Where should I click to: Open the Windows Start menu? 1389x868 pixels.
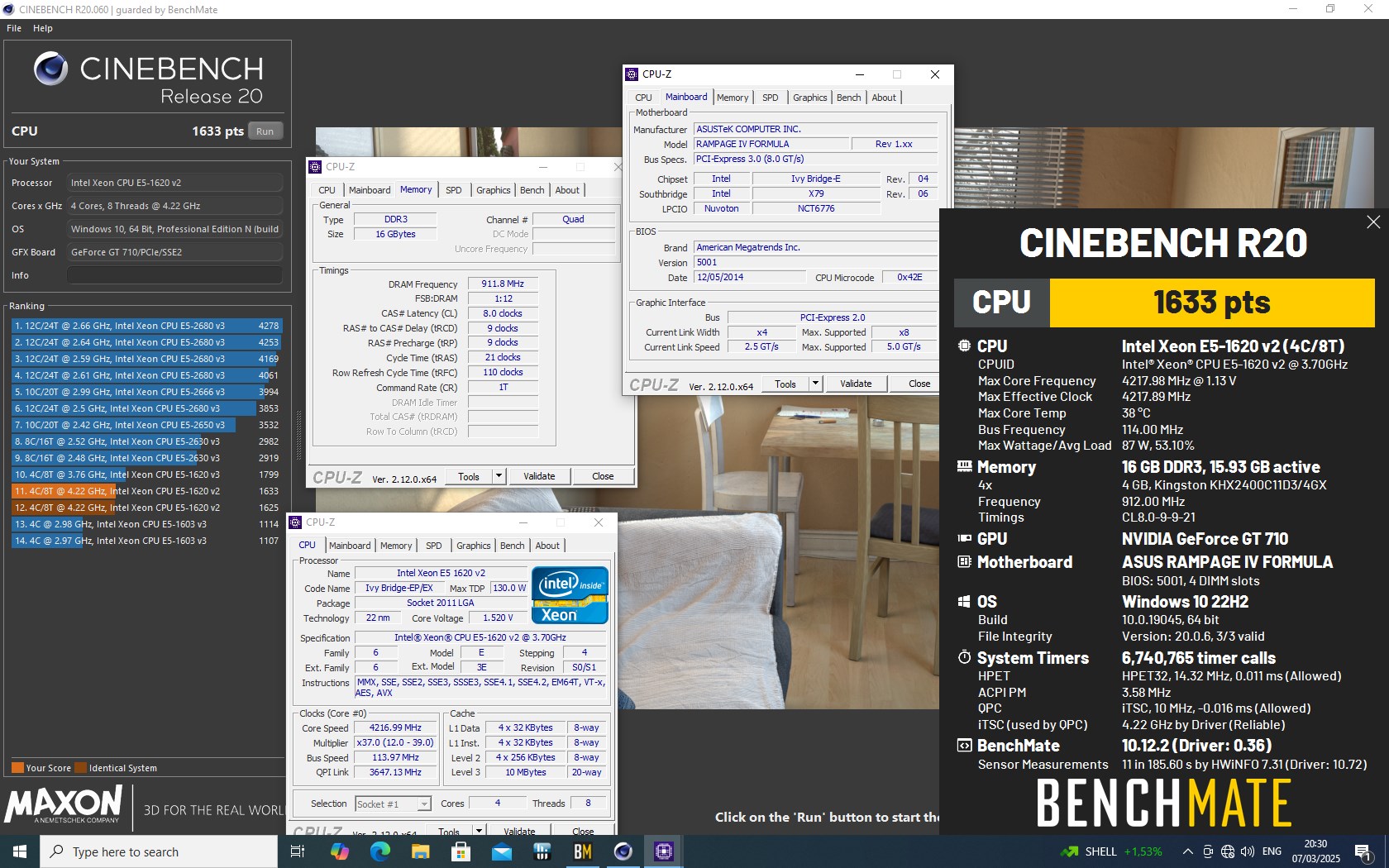pyautogui.click(x=20, y=851)
